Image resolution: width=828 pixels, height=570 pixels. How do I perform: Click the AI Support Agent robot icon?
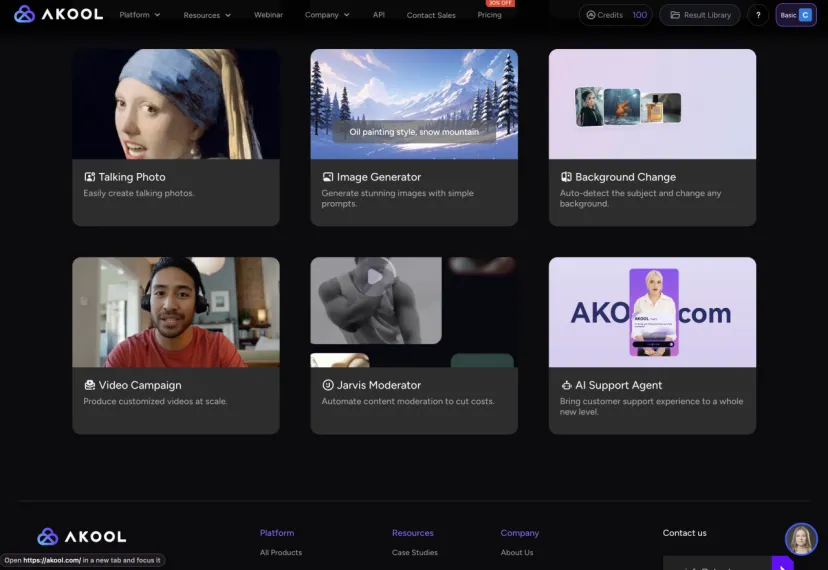click(566, 385)
